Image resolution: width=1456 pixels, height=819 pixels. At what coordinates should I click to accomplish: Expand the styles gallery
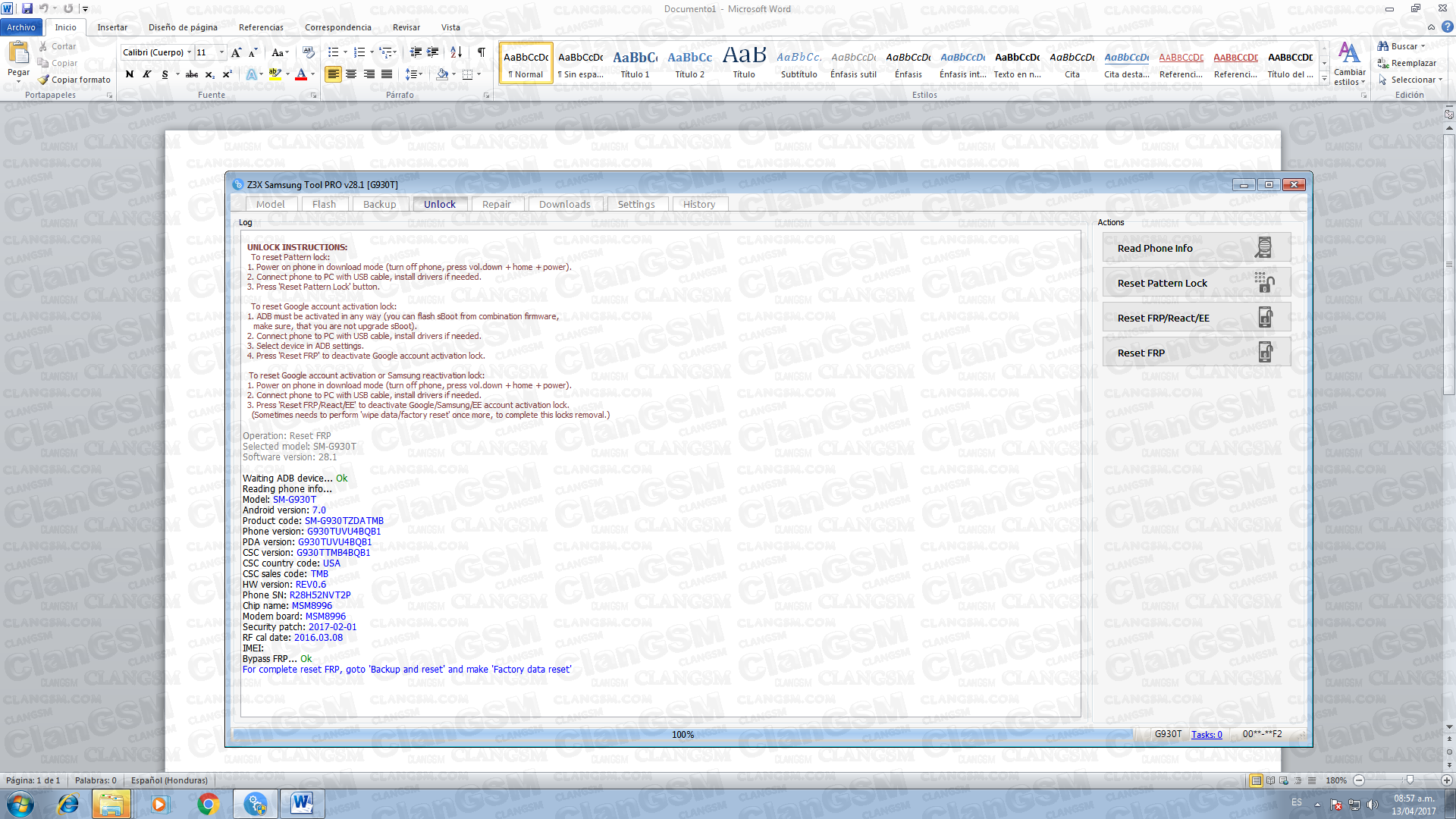coord(1324,78)
